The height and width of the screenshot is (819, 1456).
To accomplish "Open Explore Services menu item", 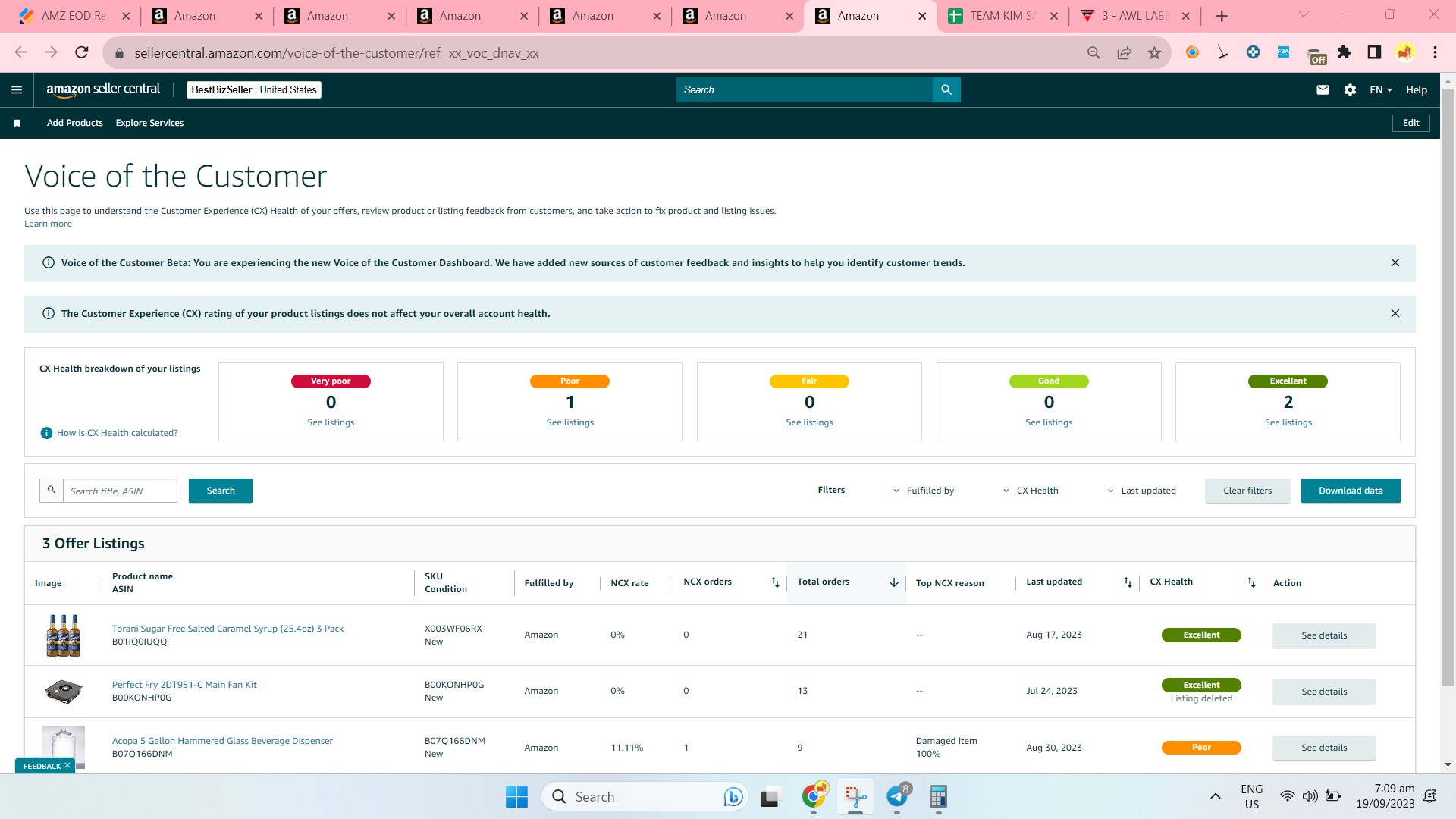I will click(x=149, y=123).
